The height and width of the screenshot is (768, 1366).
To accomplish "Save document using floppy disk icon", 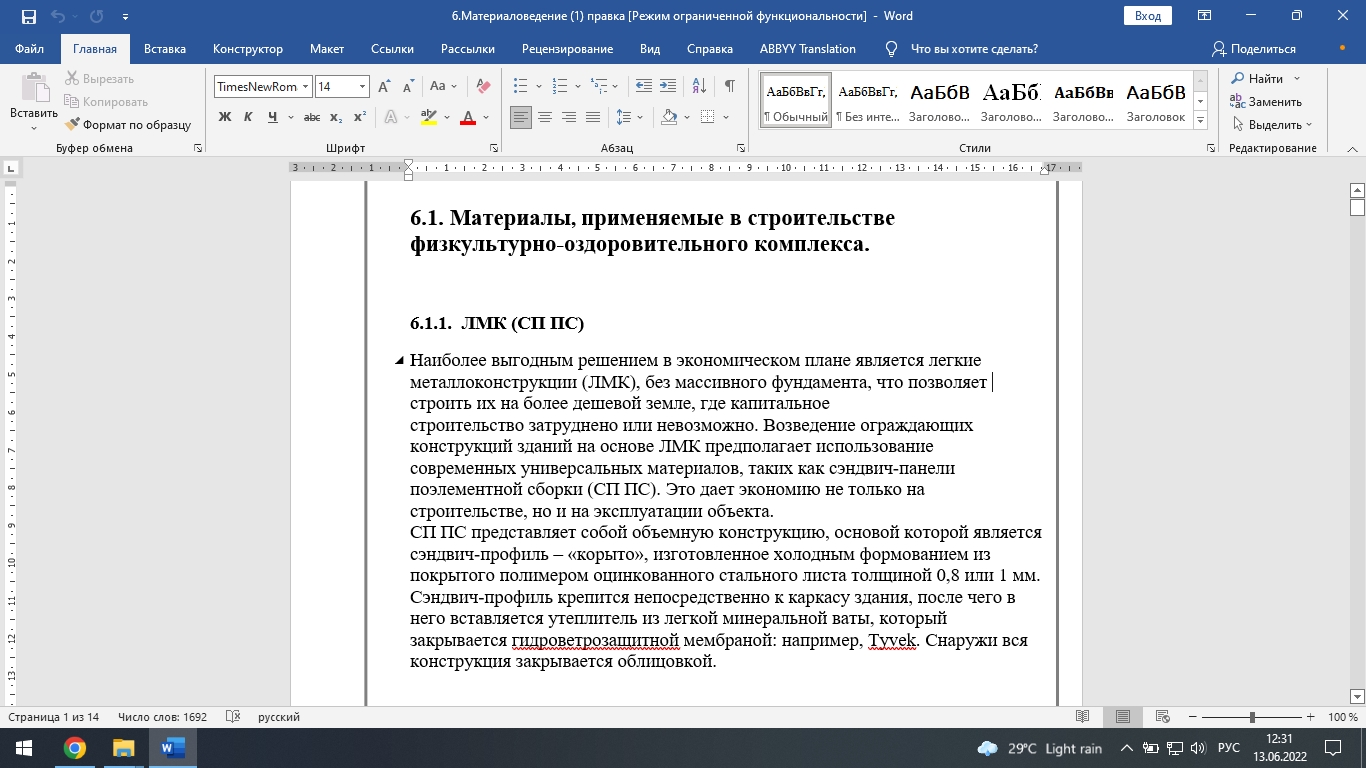I will (x=28, y=16).
